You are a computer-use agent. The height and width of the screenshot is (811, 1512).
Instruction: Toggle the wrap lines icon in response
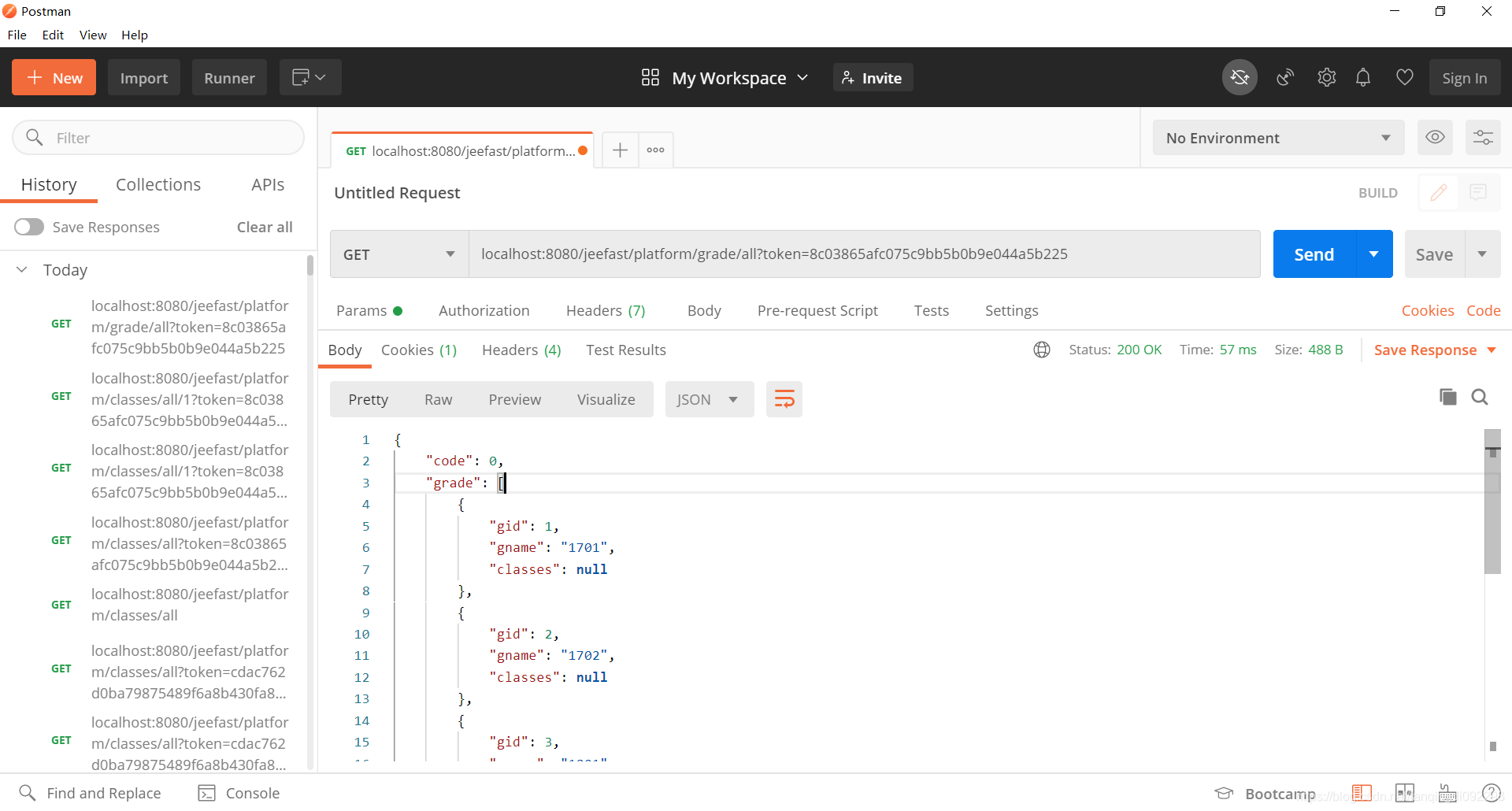pyautogui.click(x=784, y=399)
